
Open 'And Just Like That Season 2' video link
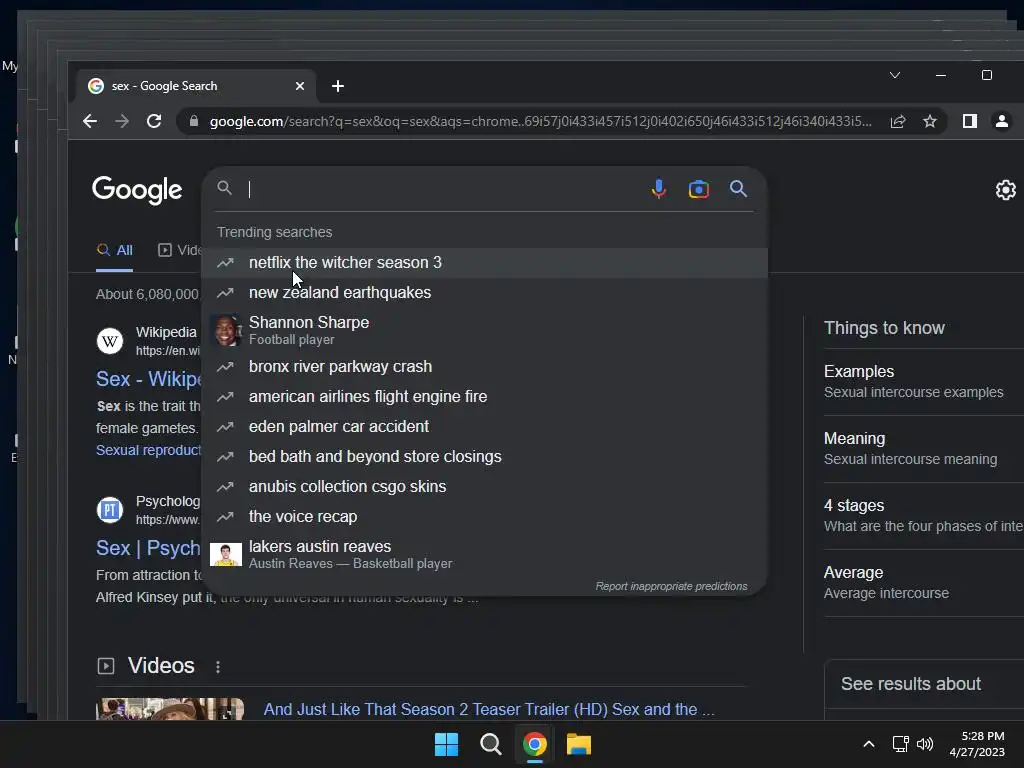click(489, 709)
